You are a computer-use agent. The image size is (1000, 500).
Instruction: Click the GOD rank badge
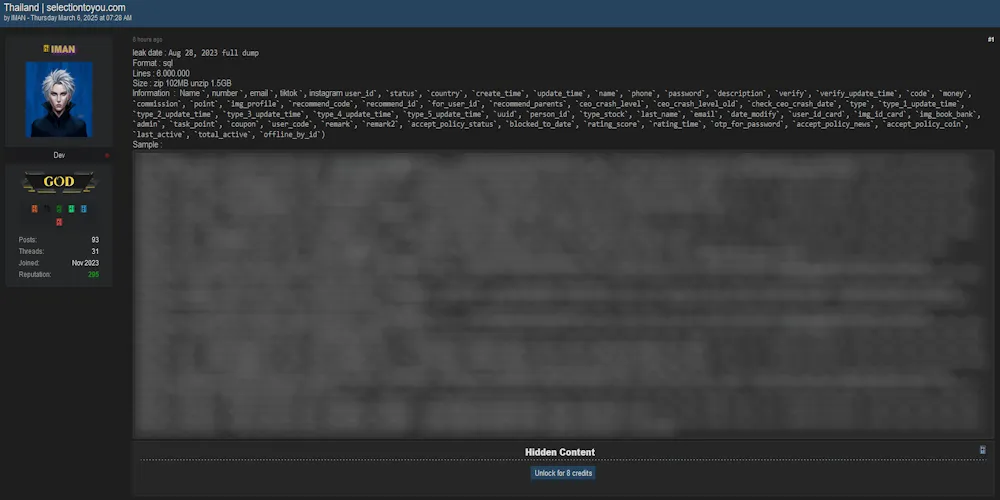(x=59, y=182)
